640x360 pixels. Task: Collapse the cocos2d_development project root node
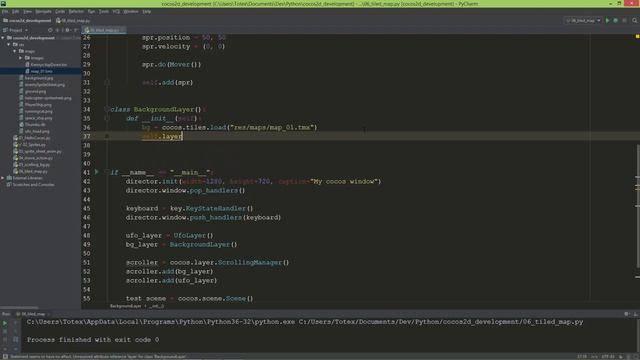(x=3, y=38)
